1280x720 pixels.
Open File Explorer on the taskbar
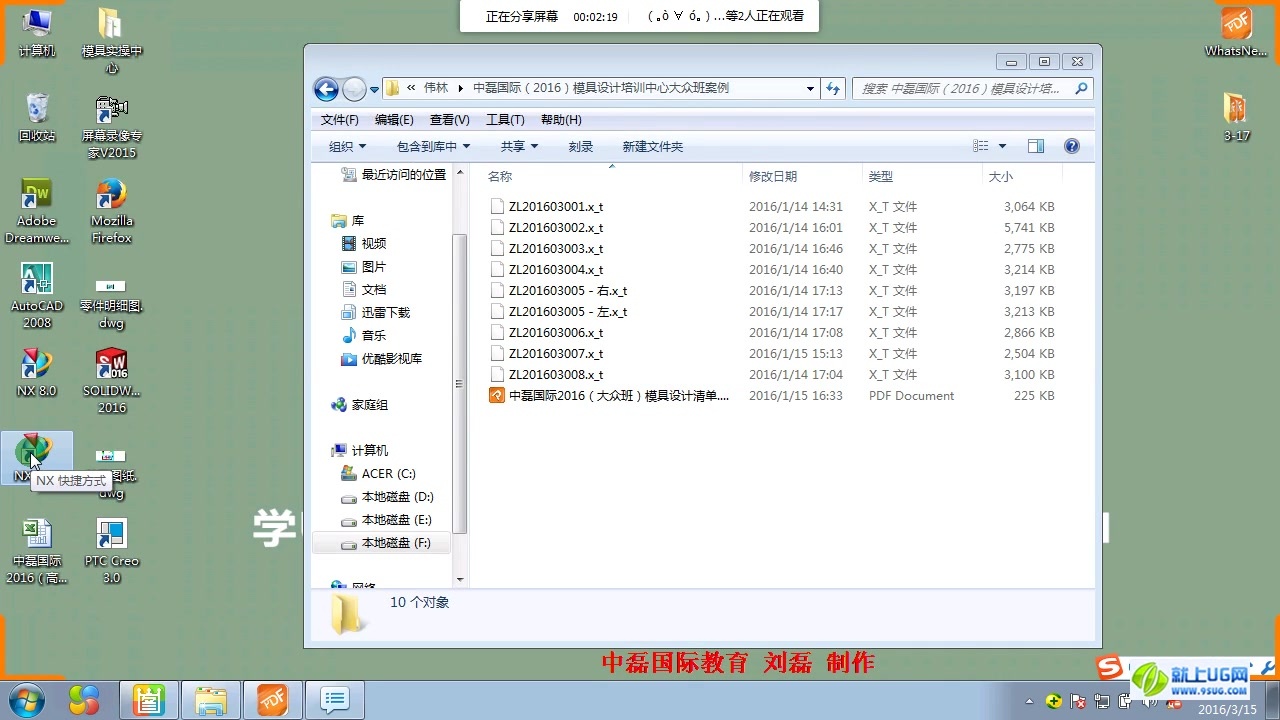point(211,700)
